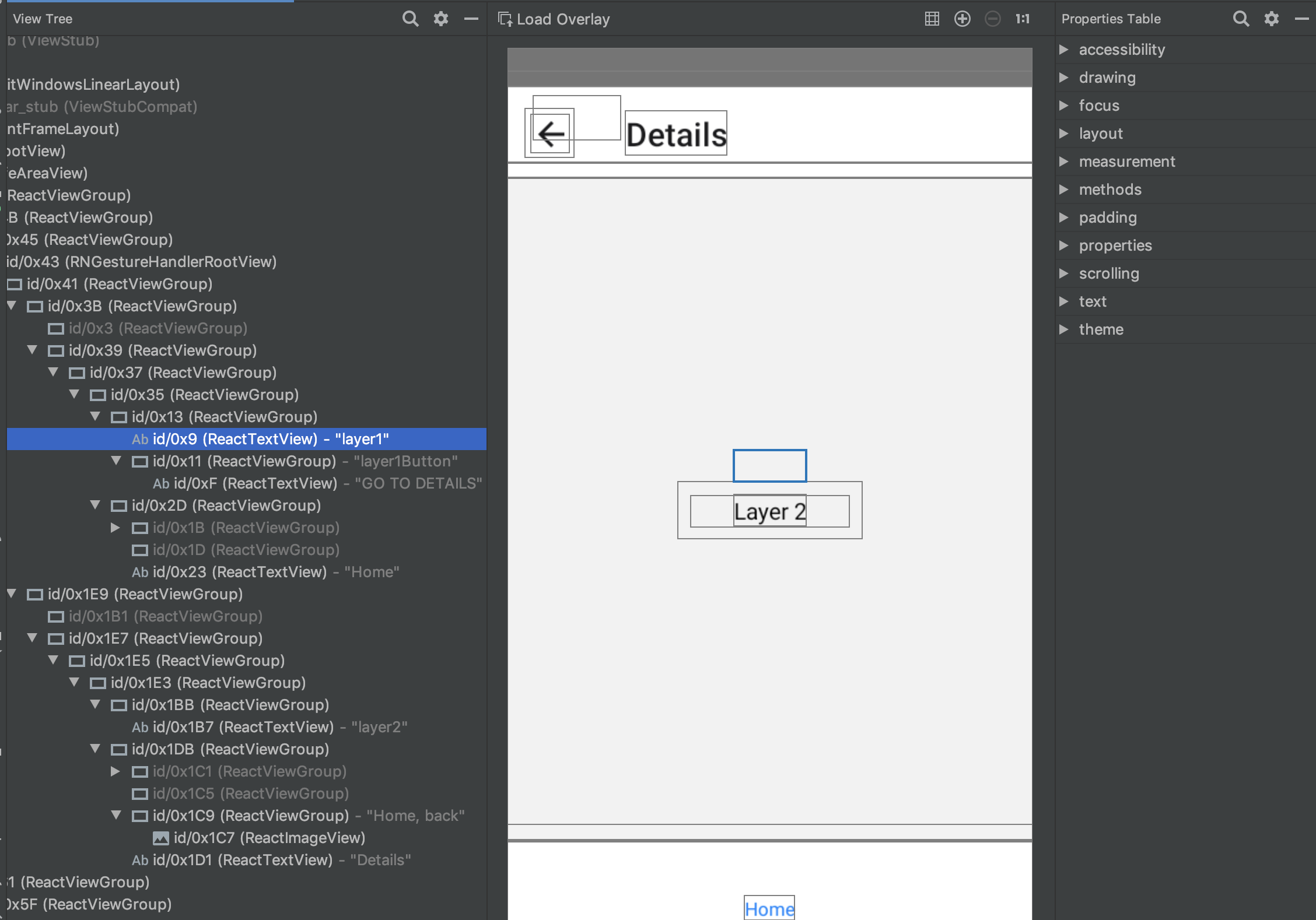
Task: Open search in Properties Table
Action: point(1241,18)
